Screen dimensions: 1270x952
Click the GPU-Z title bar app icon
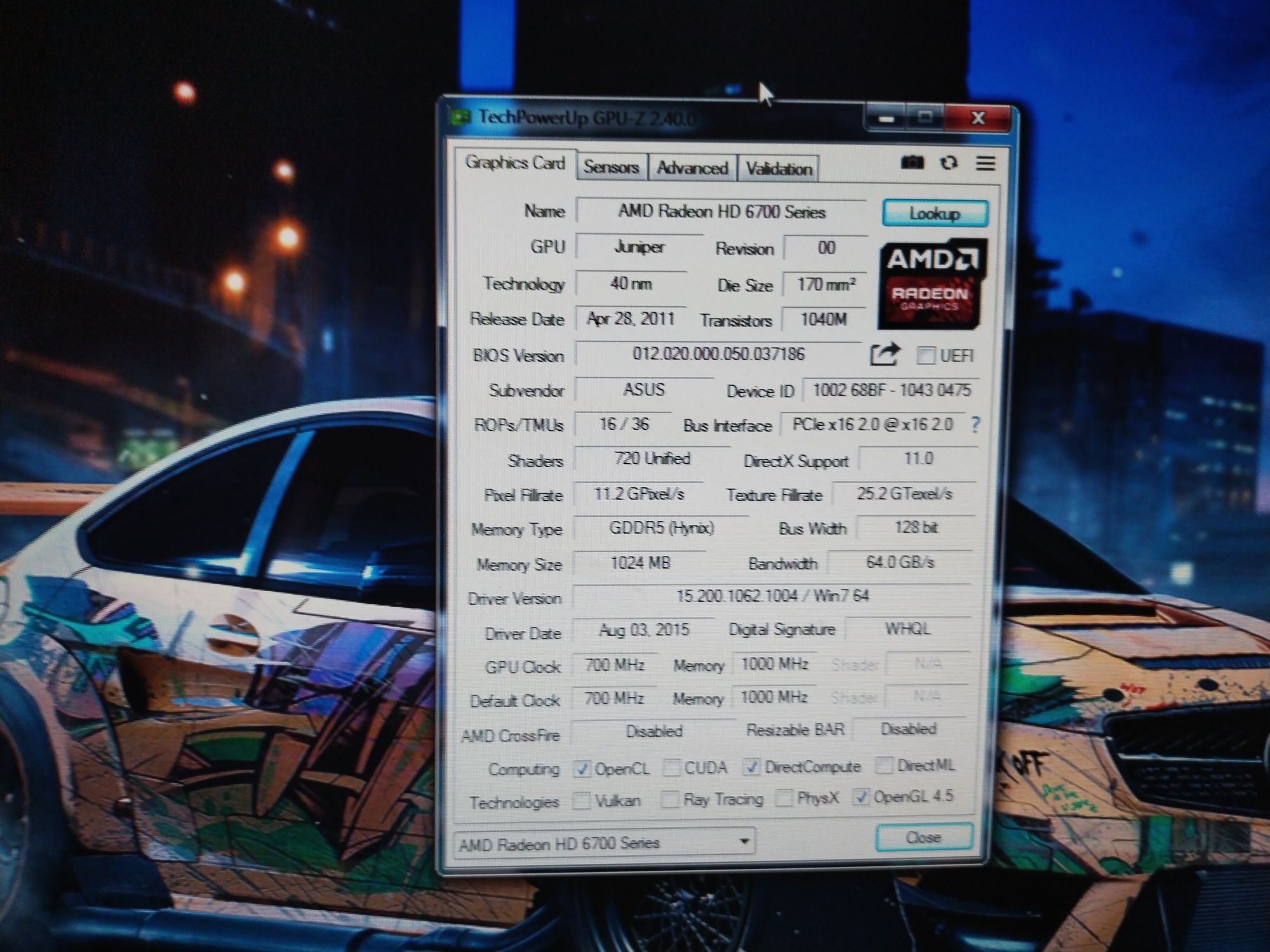pos(460,117)
